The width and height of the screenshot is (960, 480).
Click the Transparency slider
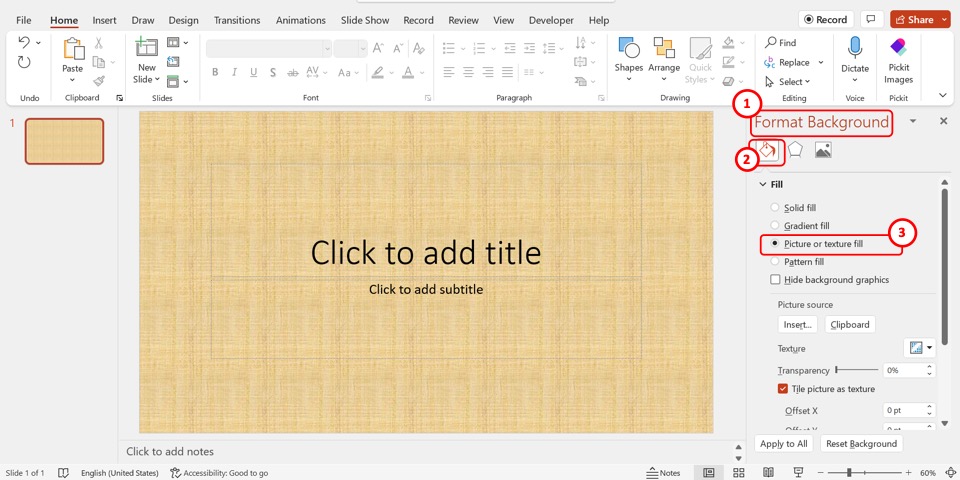(857, 370)
